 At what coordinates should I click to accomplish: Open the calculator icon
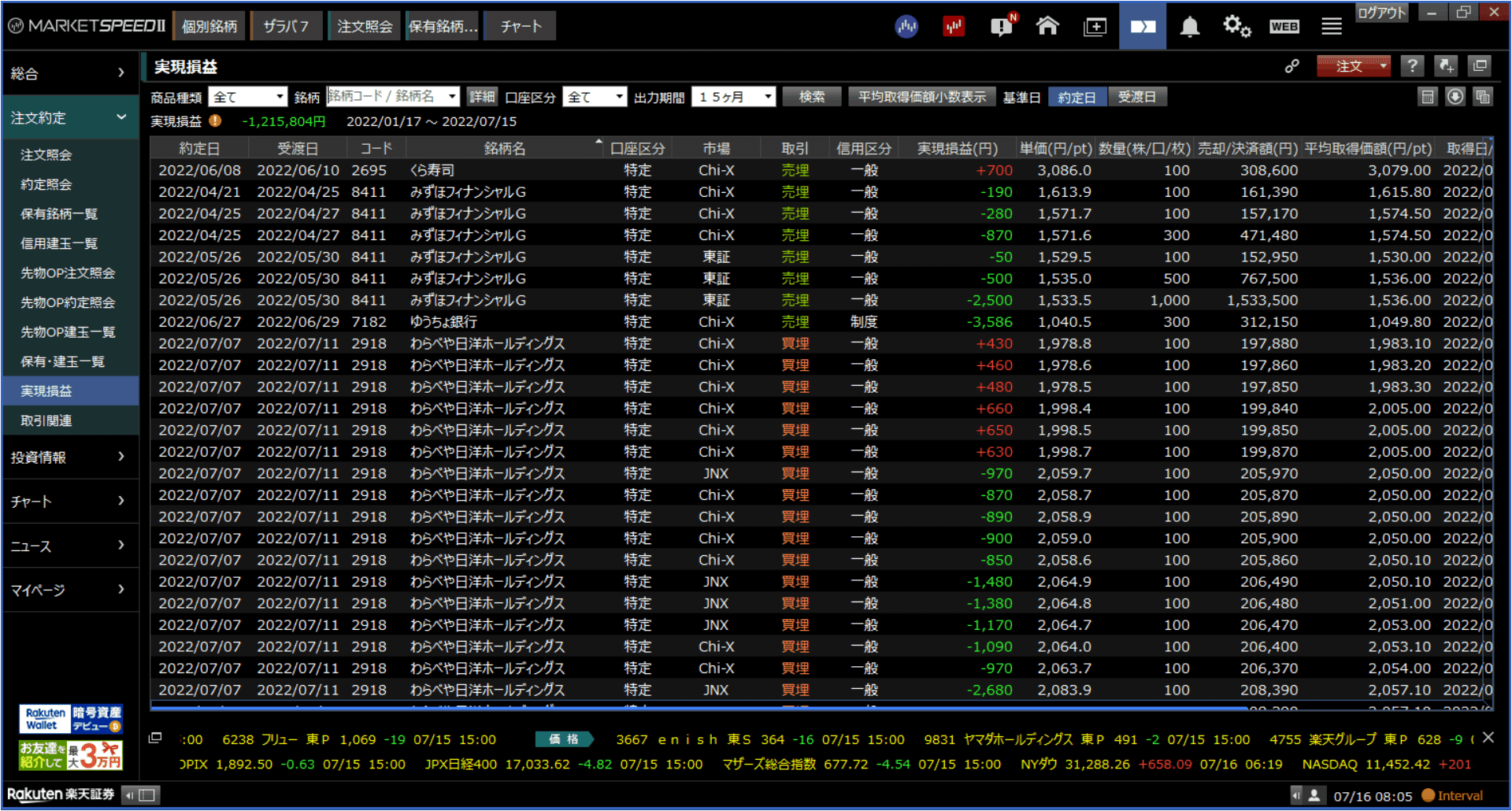[x=1427, y=97]
